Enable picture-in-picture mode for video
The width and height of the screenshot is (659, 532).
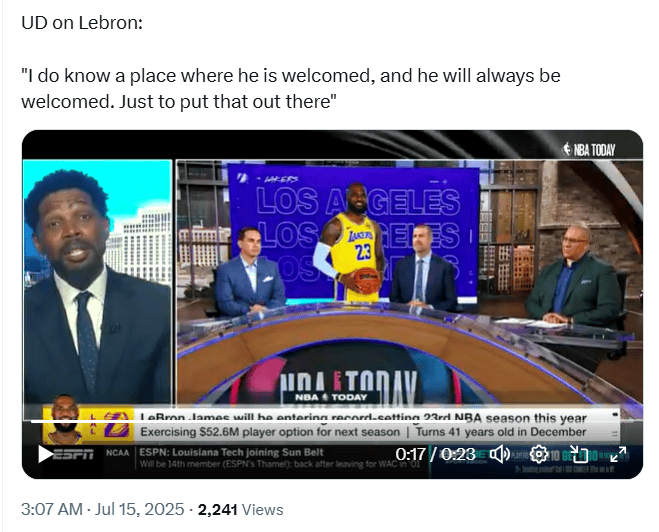579,454
